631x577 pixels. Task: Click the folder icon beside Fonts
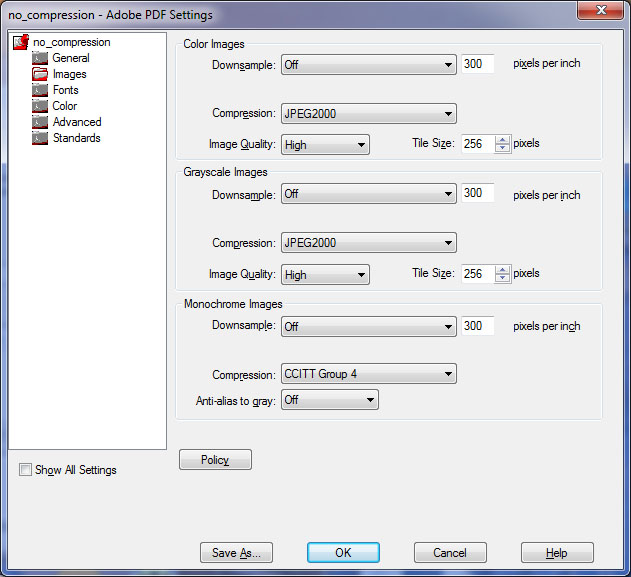[x=40, y=90]
